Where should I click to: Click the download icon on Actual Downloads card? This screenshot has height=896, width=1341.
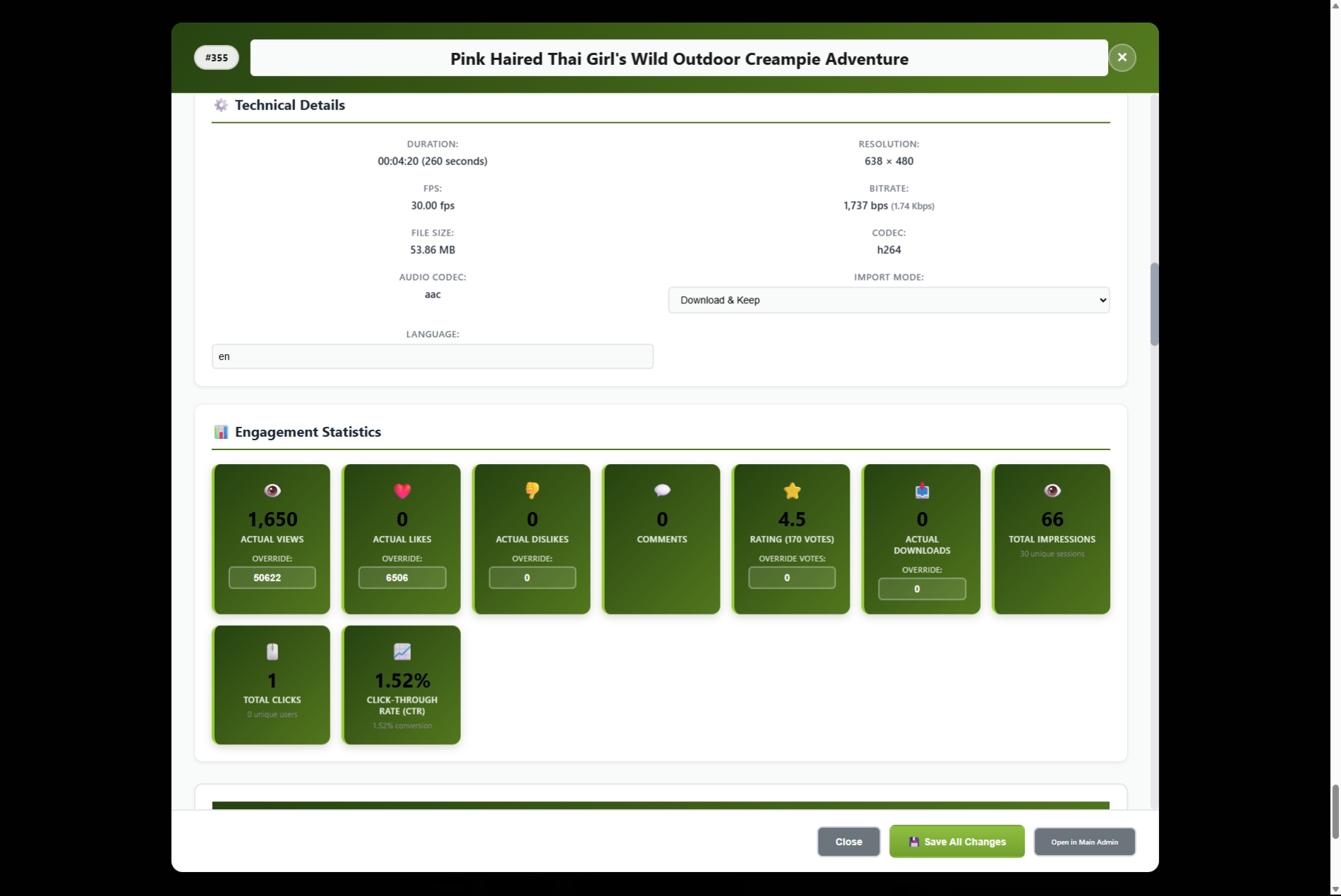click(921, 491)
